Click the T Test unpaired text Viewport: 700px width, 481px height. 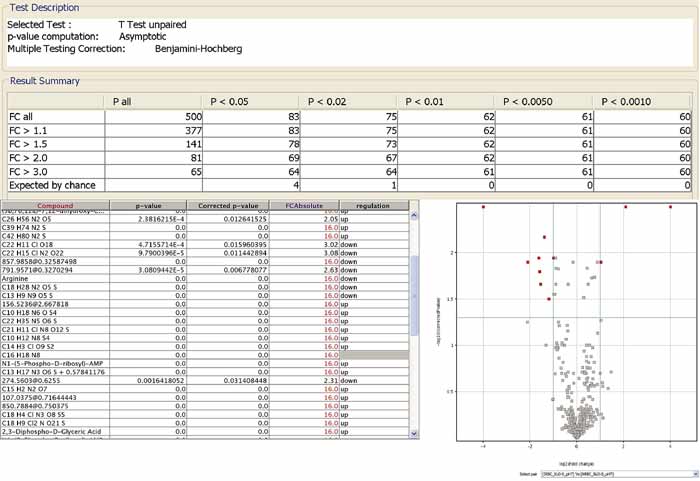click(x=152, y=25)
